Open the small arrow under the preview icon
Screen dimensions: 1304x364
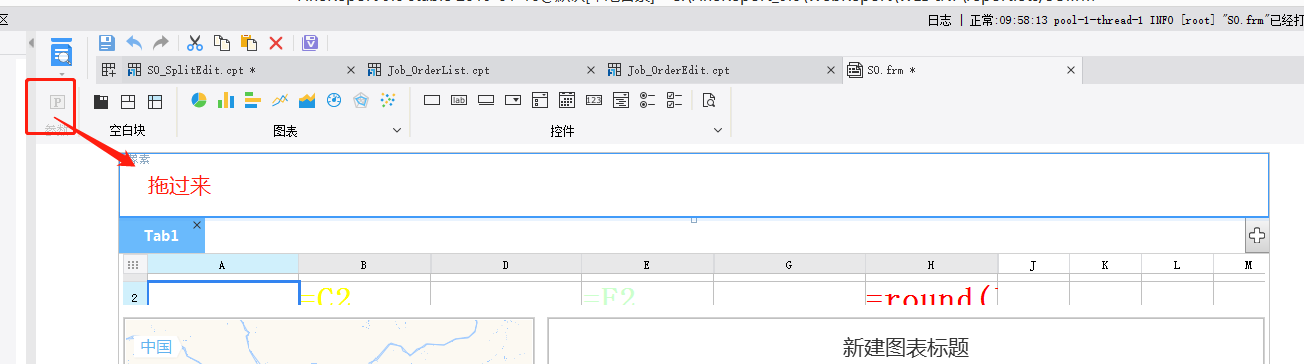(62, 74)
